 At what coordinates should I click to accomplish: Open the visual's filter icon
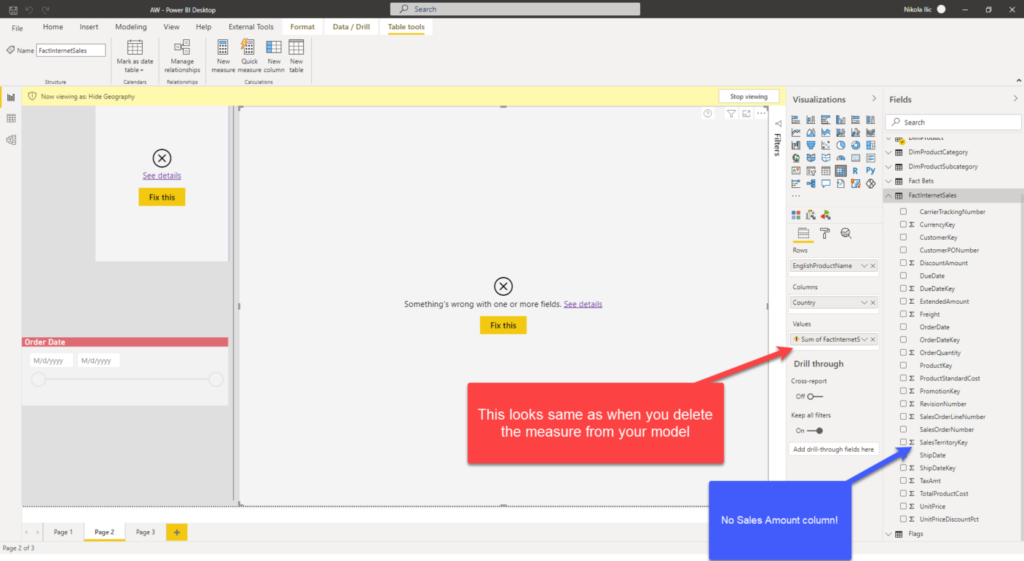[x=731, y=114]
